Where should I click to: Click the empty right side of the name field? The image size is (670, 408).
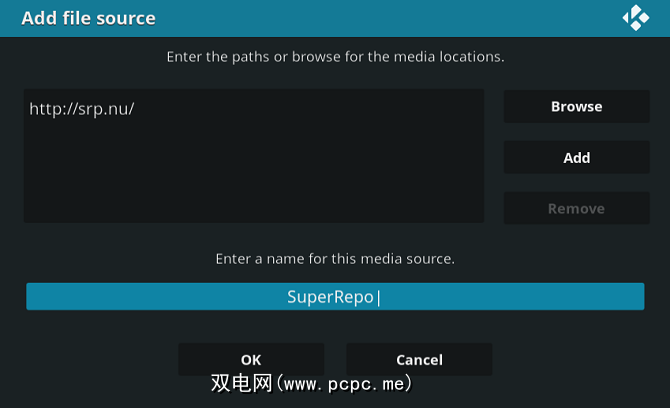pos(540,297)
